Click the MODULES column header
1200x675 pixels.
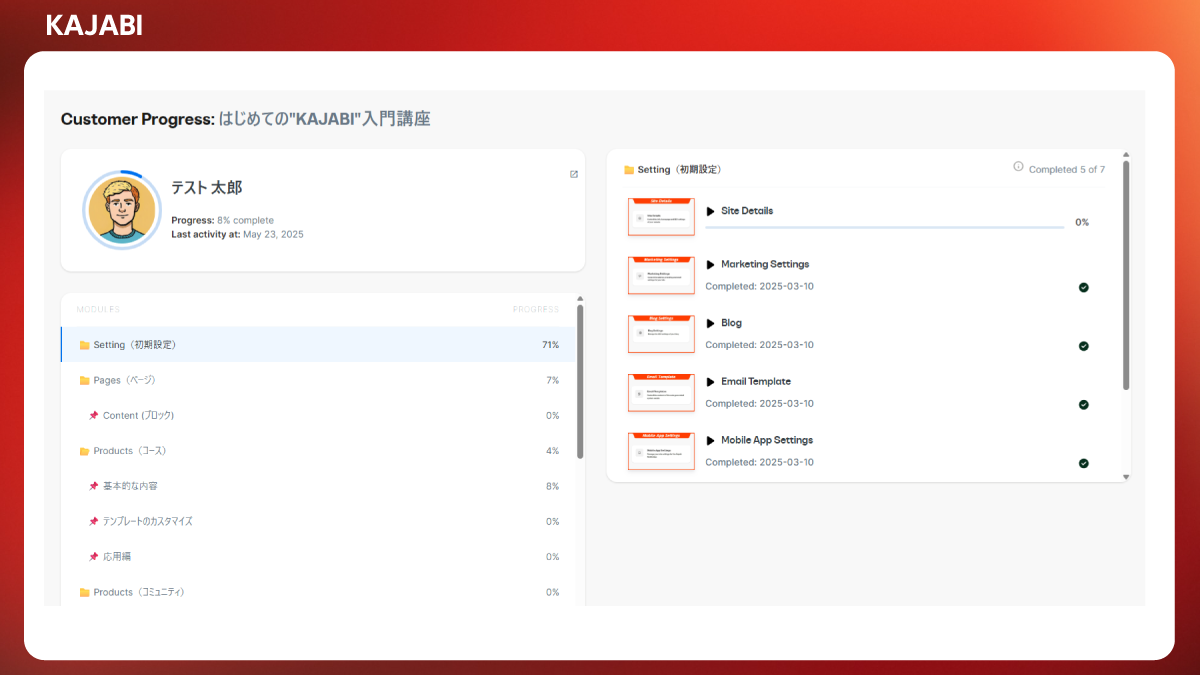point(98,309)
